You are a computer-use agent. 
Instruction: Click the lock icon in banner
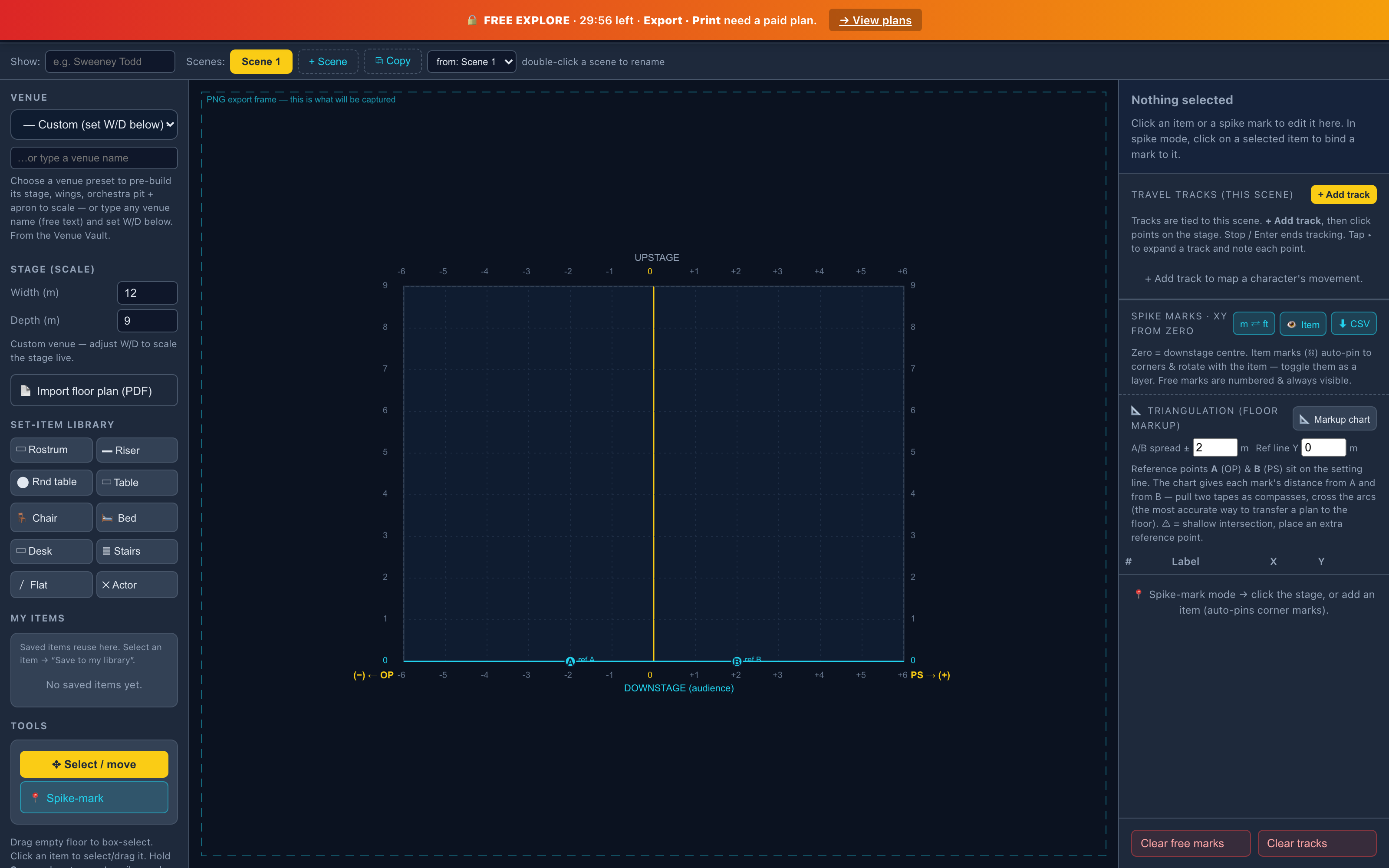tap(472, 20)
